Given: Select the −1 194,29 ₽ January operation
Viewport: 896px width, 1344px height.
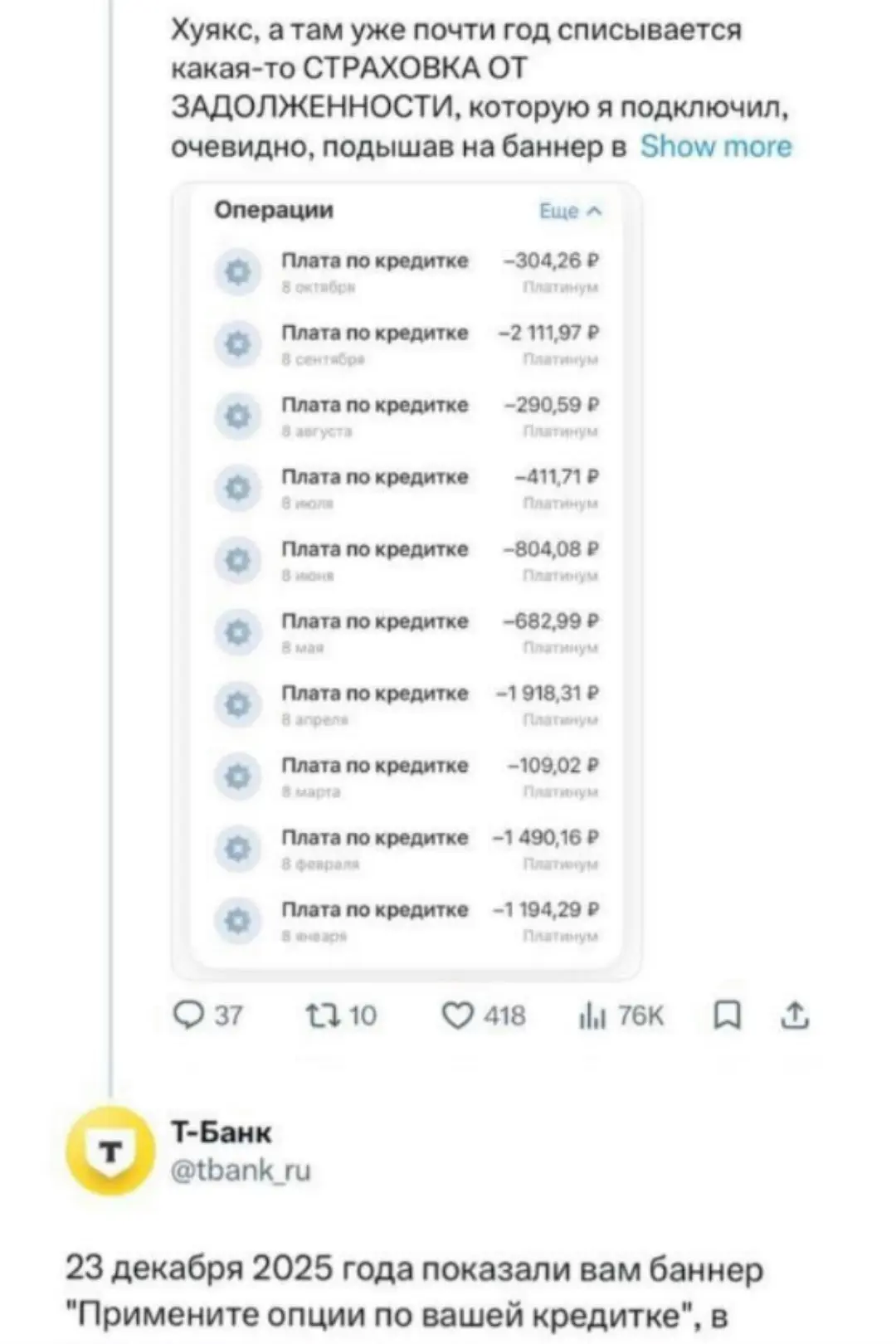Looking at the screenshot, I should 407,921.
